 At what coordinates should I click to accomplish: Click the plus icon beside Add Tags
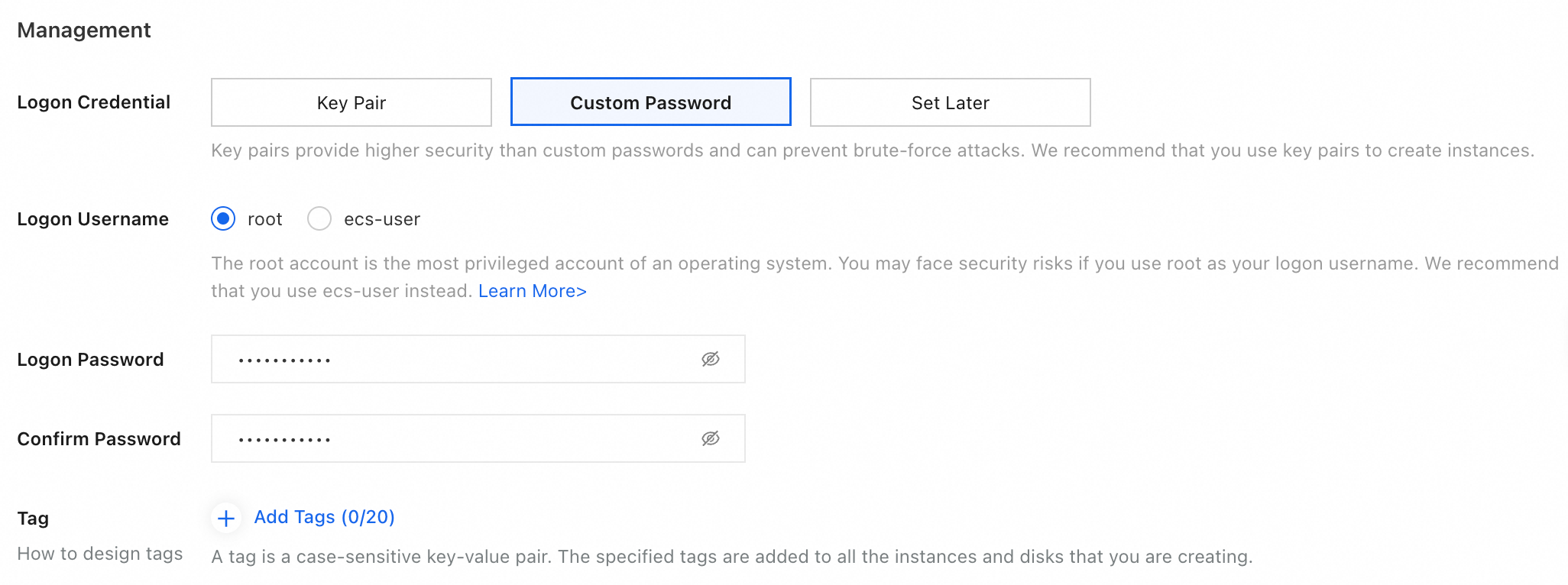point(226,519)
